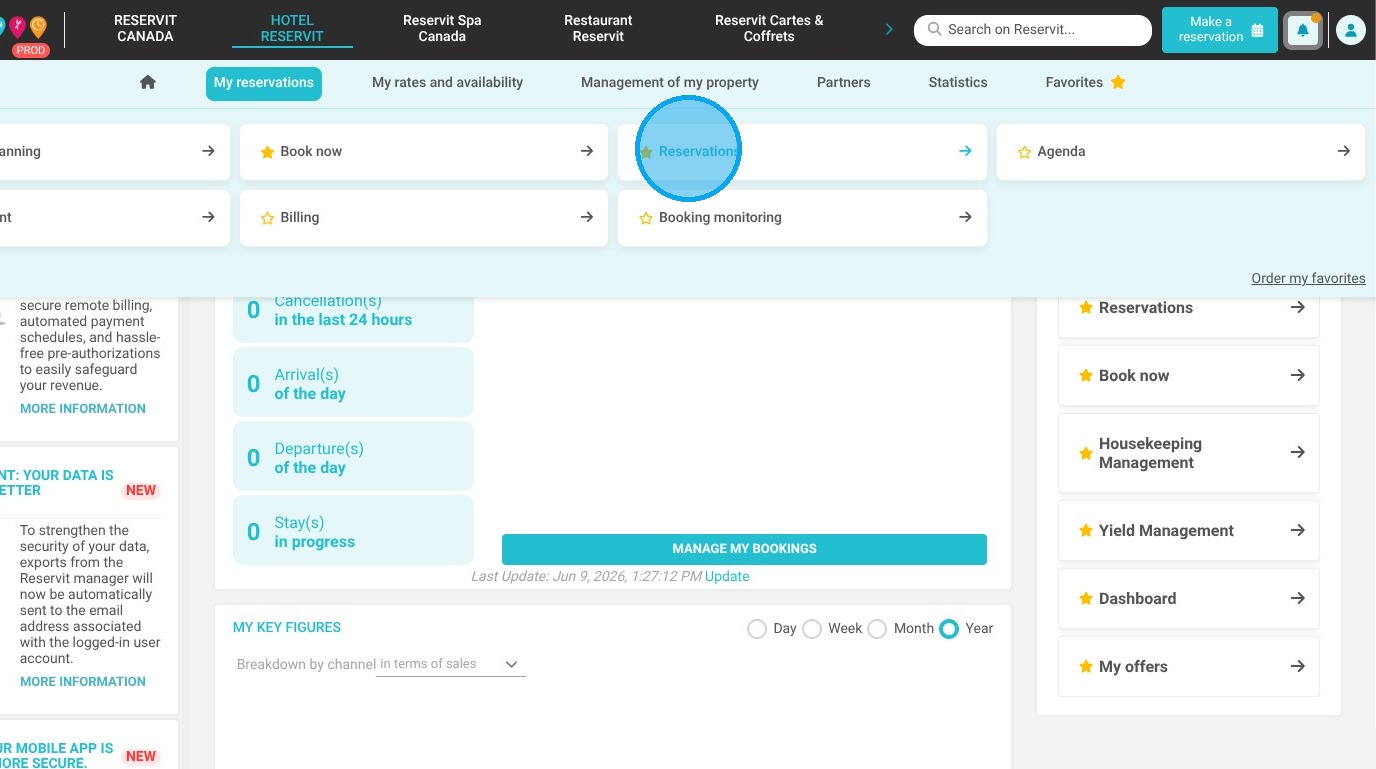Click the Housekeeping Management favorite label
Image resolution: width=1376 pixels, height=769 pixels.
1150,453
